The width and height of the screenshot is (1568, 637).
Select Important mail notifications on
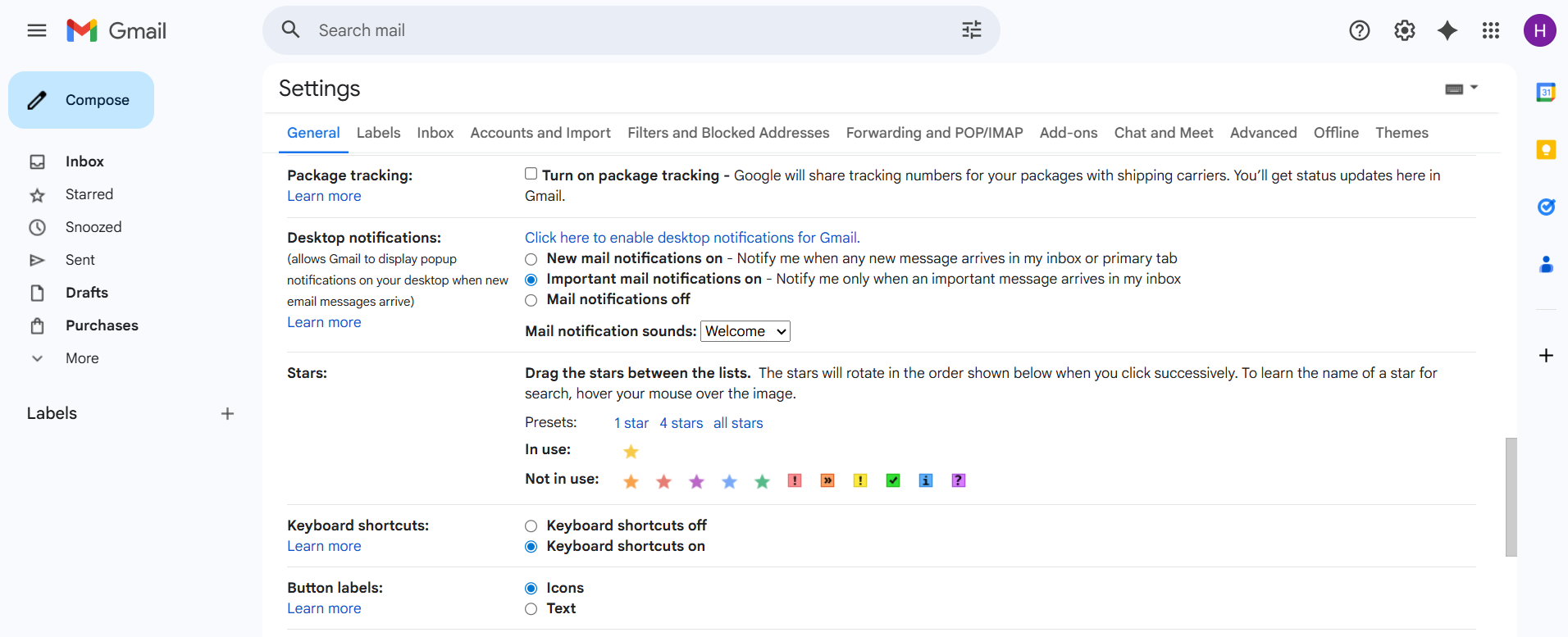[x=531, y=280]
